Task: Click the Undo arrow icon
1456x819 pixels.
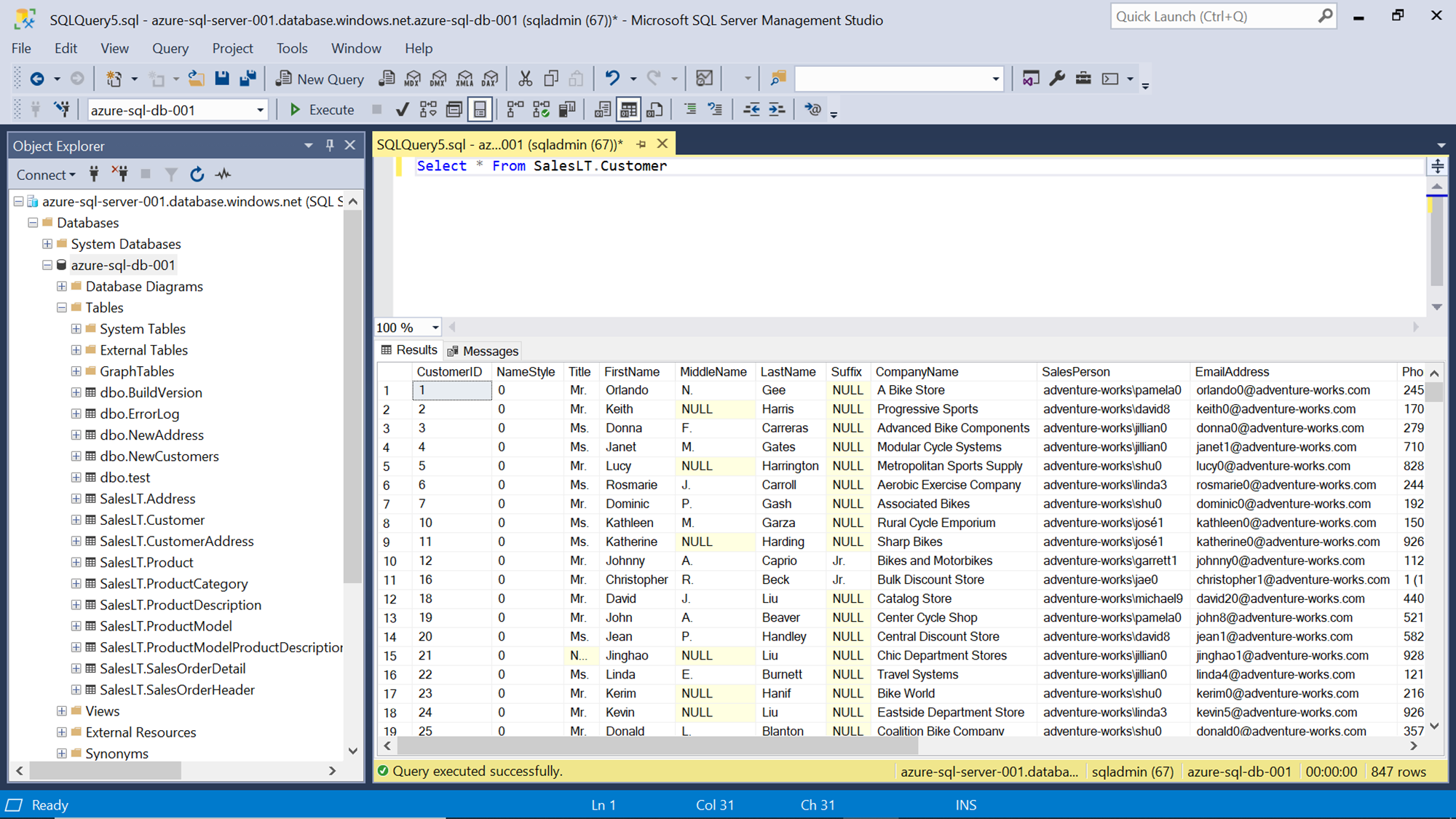Action: pos(612,79)
